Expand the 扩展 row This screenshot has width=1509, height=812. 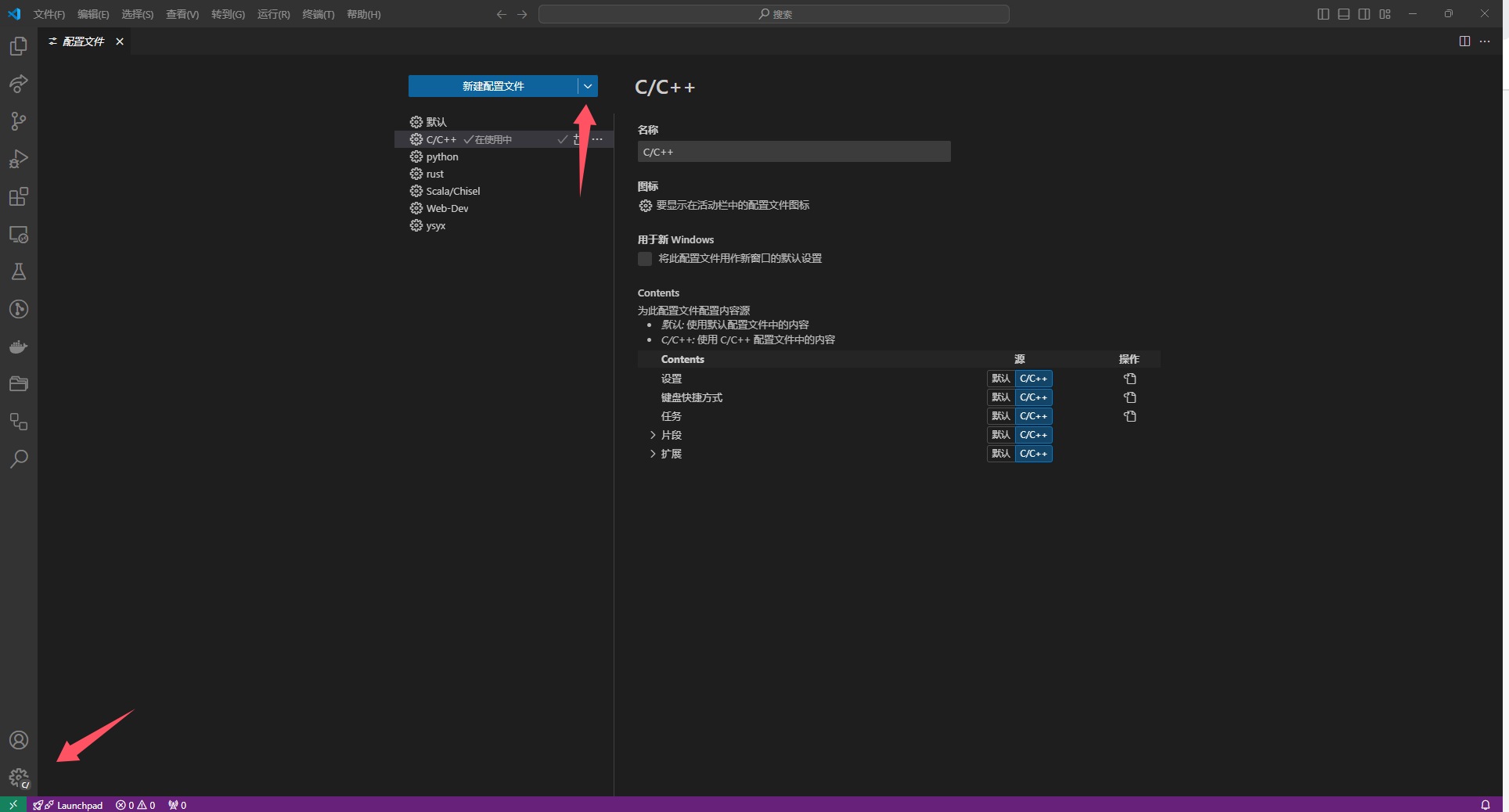[653, 454]
